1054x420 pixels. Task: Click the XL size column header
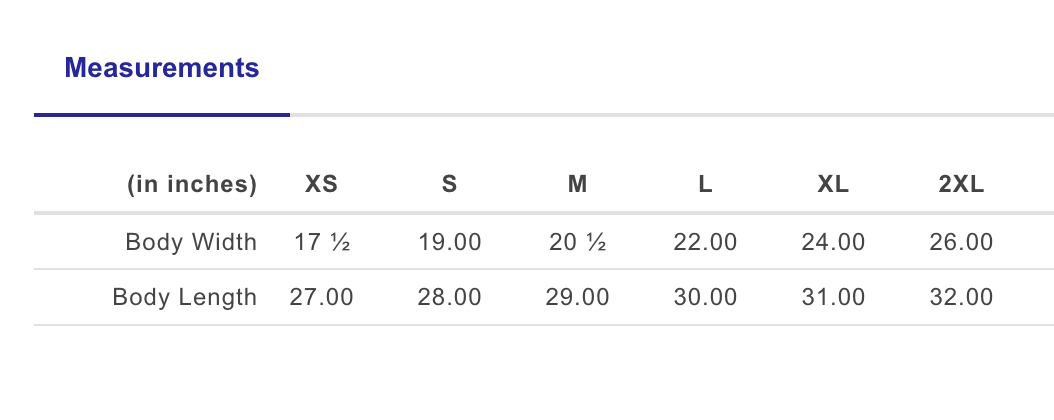(x=833, y=185)
